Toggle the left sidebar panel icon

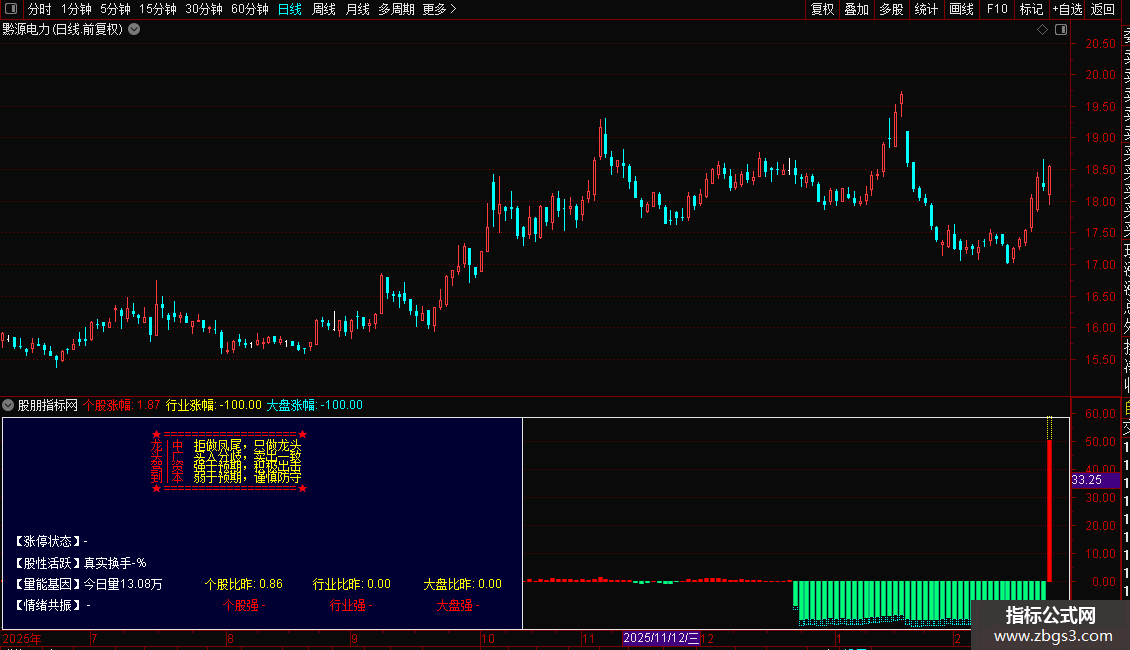click(11, 9)
